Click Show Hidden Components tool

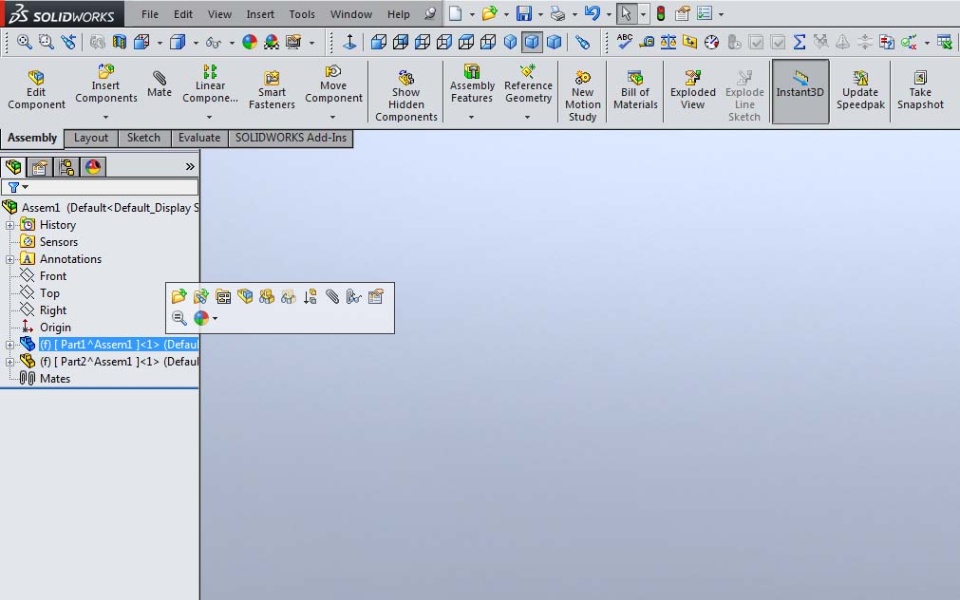click(x=406, y=96)
